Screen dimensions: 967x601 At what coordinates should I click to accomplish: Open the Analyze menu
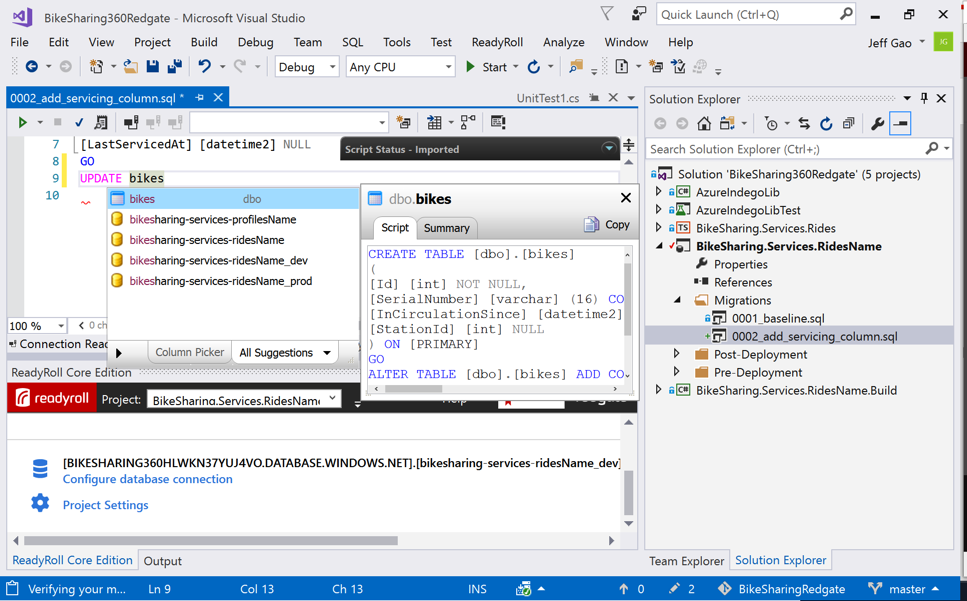coord(564,42)
